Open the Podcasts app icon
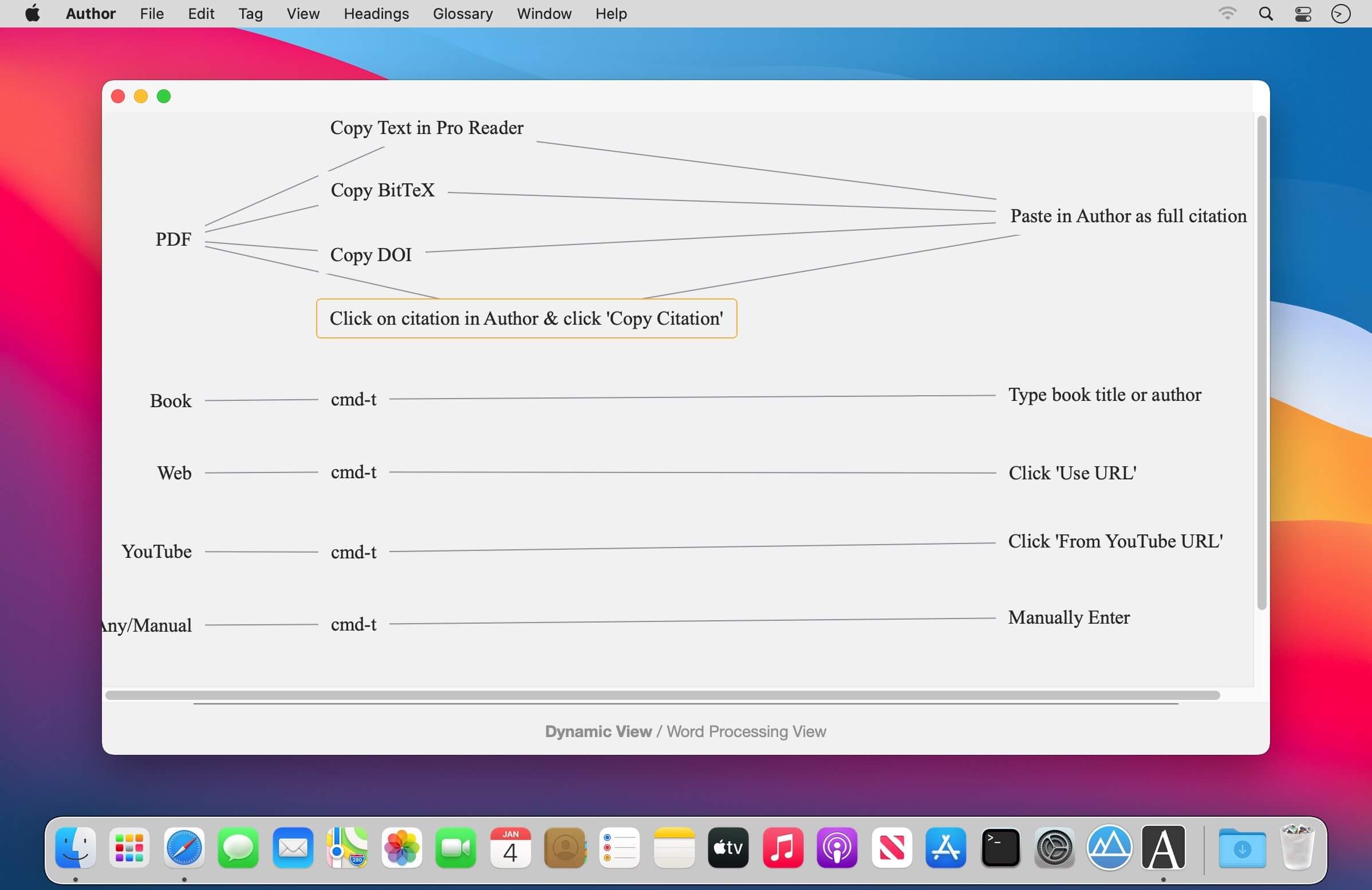 tap(837, 848)
